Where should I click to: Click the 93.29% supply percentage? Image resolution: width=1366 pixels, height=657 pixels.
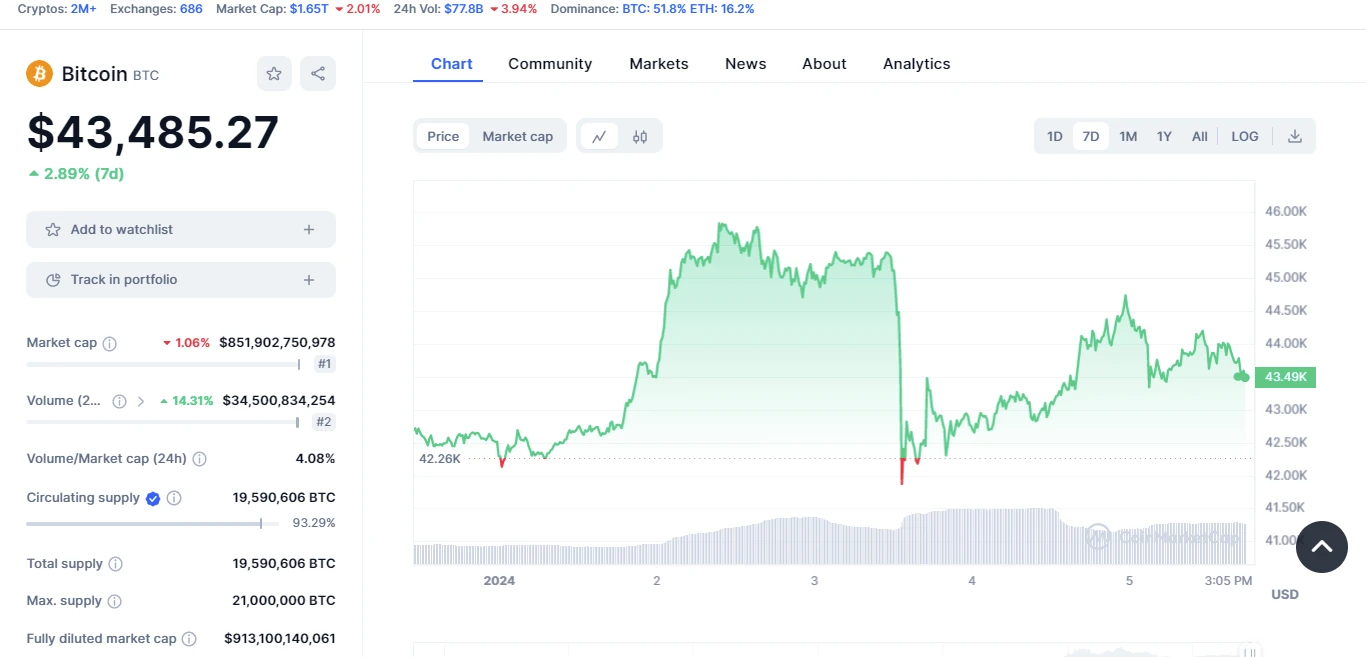[314, 523]
